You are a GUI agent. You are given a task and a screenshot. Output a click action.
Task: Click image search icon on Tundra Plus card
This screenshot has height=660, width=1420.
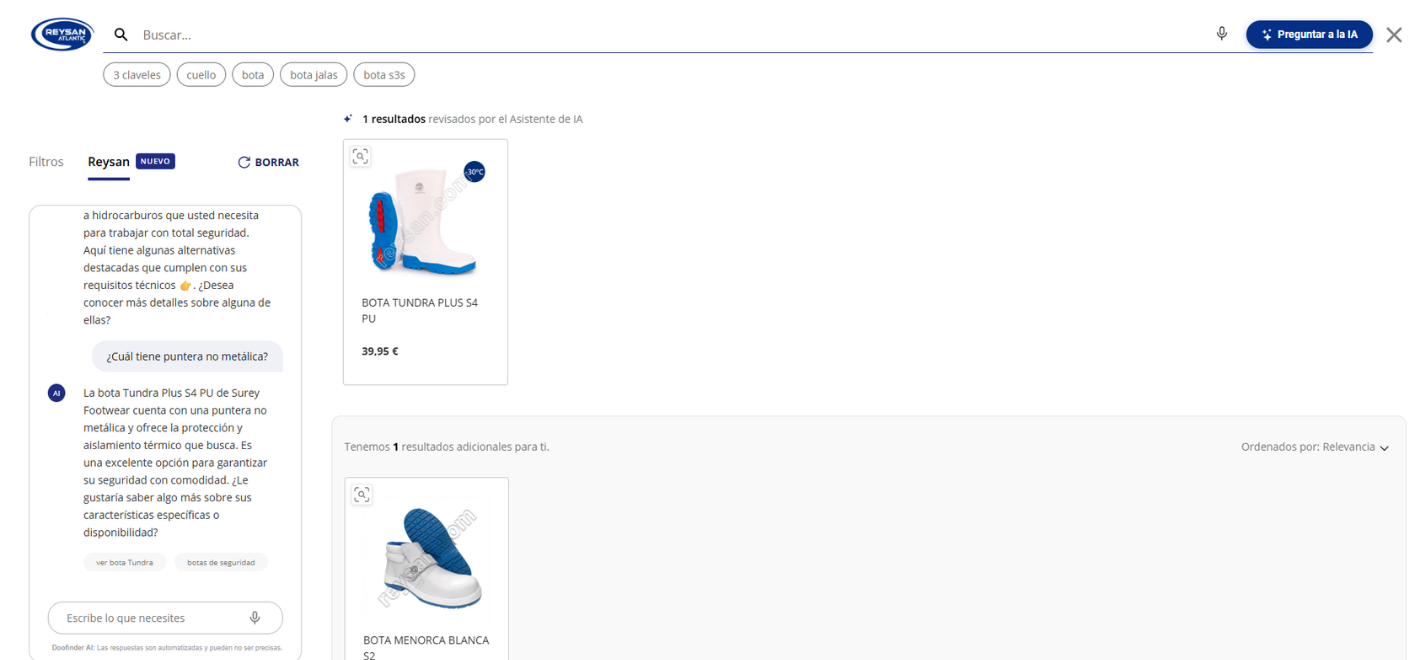coord(361,156)
